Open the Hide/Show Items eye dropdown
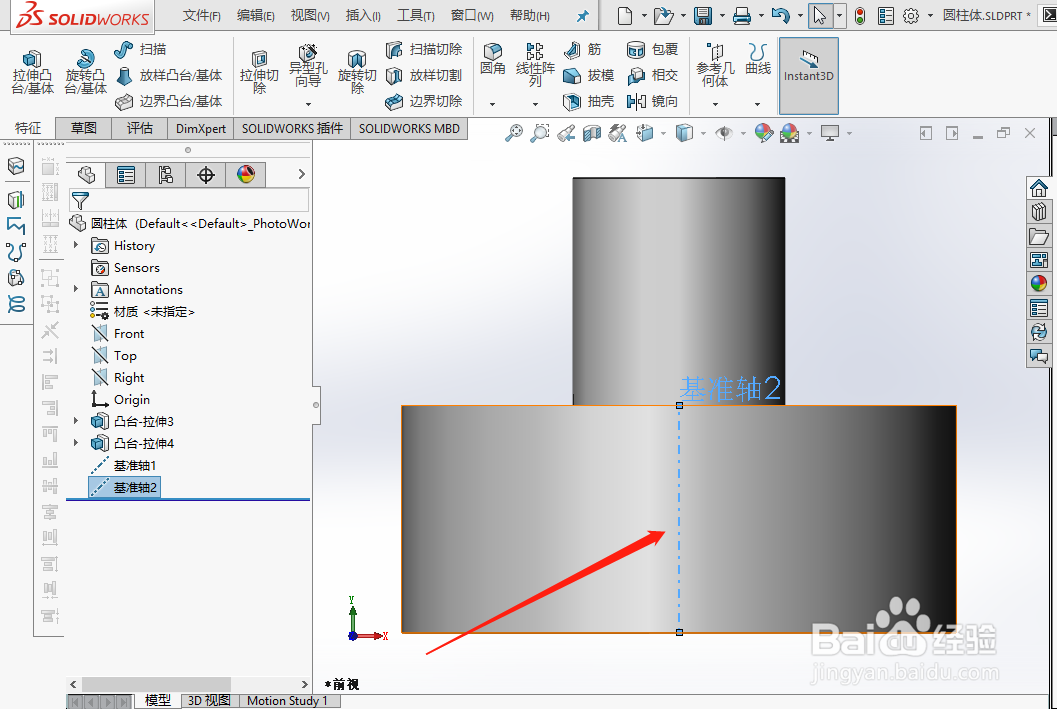This screenshot has width=1057, height=709. [x=743, y=133]
